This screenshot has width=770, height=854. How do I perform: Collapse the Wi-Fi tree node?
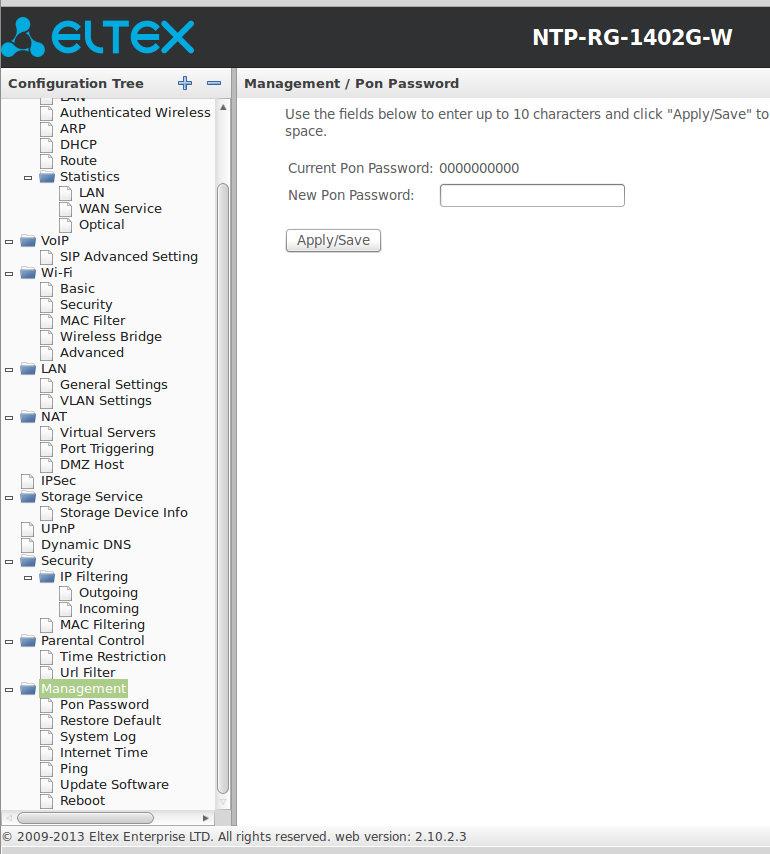[x=9, y=273]
